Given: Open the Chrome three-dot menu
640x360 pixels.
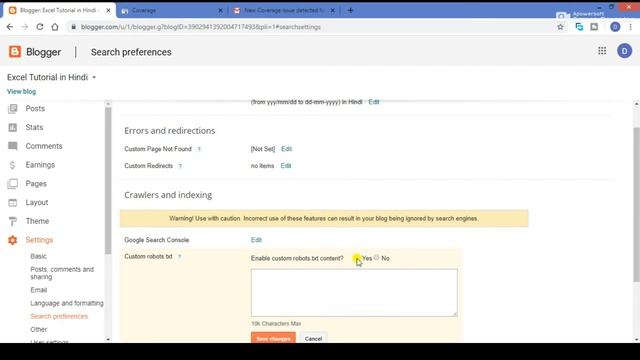Looking at the screenshot, I should pyautogui.click(x=631, y=27).
